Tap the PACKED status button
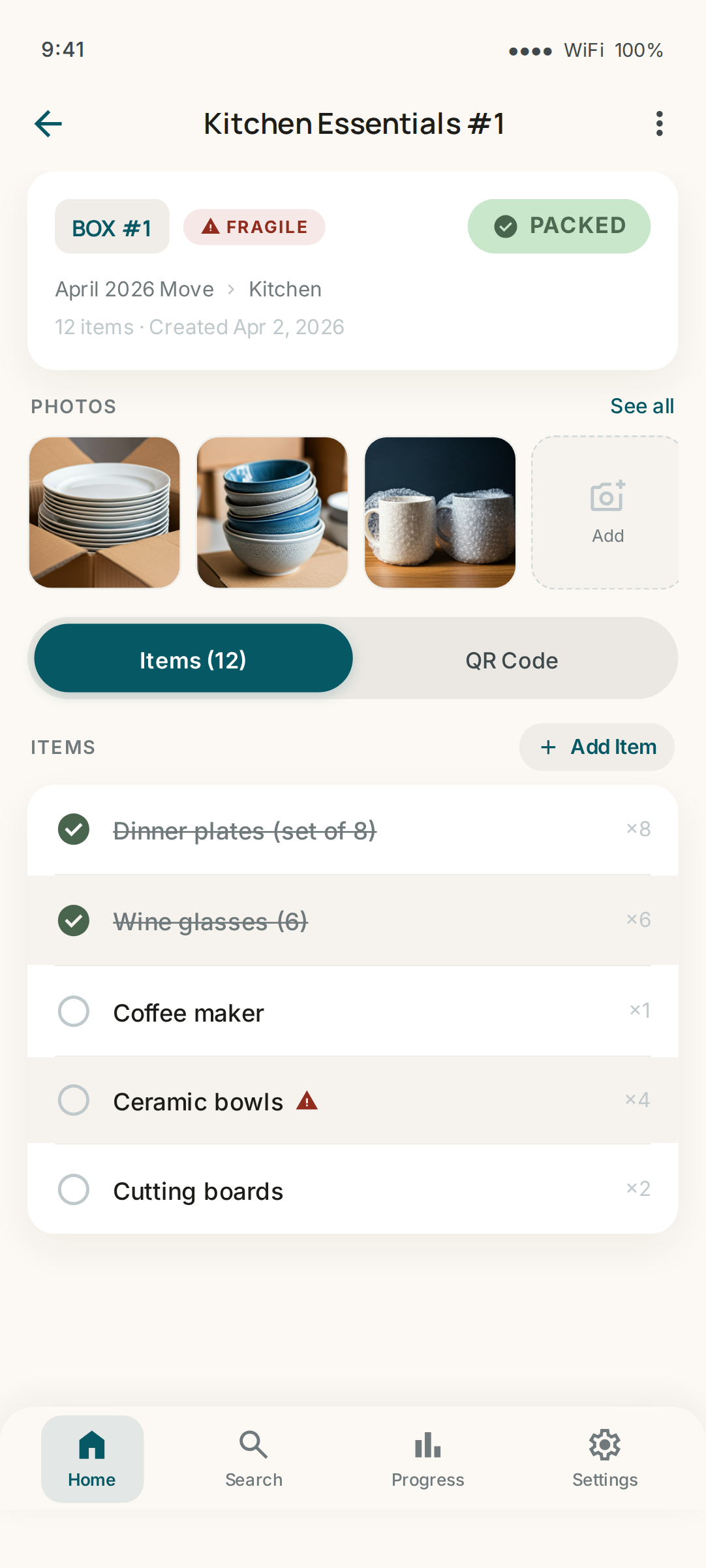 coord(559,226)
